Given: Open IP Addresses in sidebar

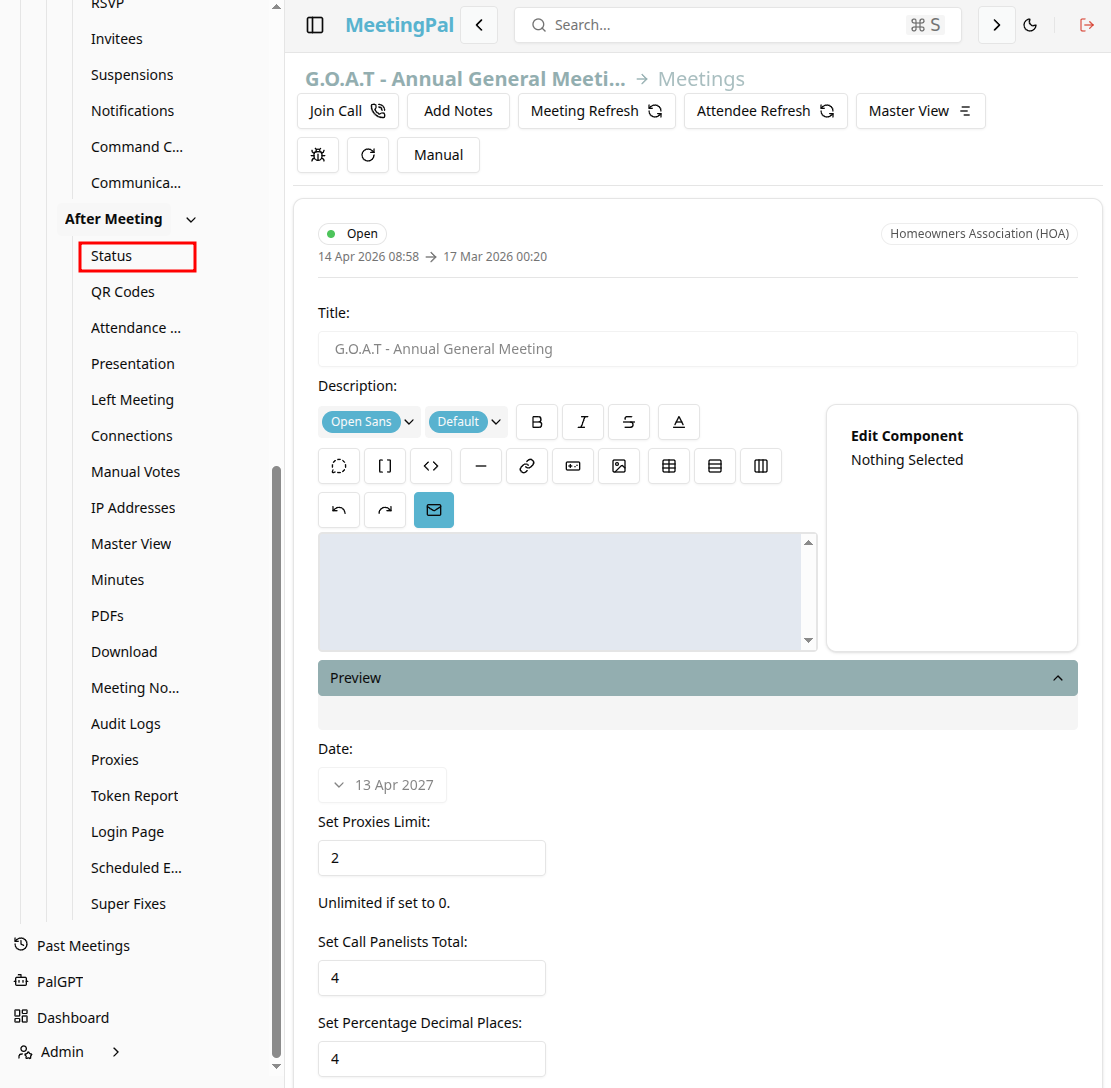Looking at the screenshot, I should (x=133, y=508).
